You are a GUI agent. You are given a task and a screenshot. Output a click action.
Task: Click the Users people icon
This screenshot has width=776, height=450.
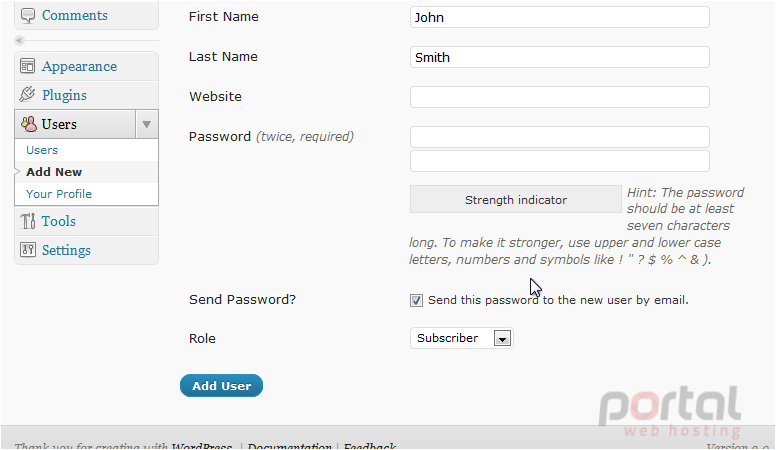[29, 124]
